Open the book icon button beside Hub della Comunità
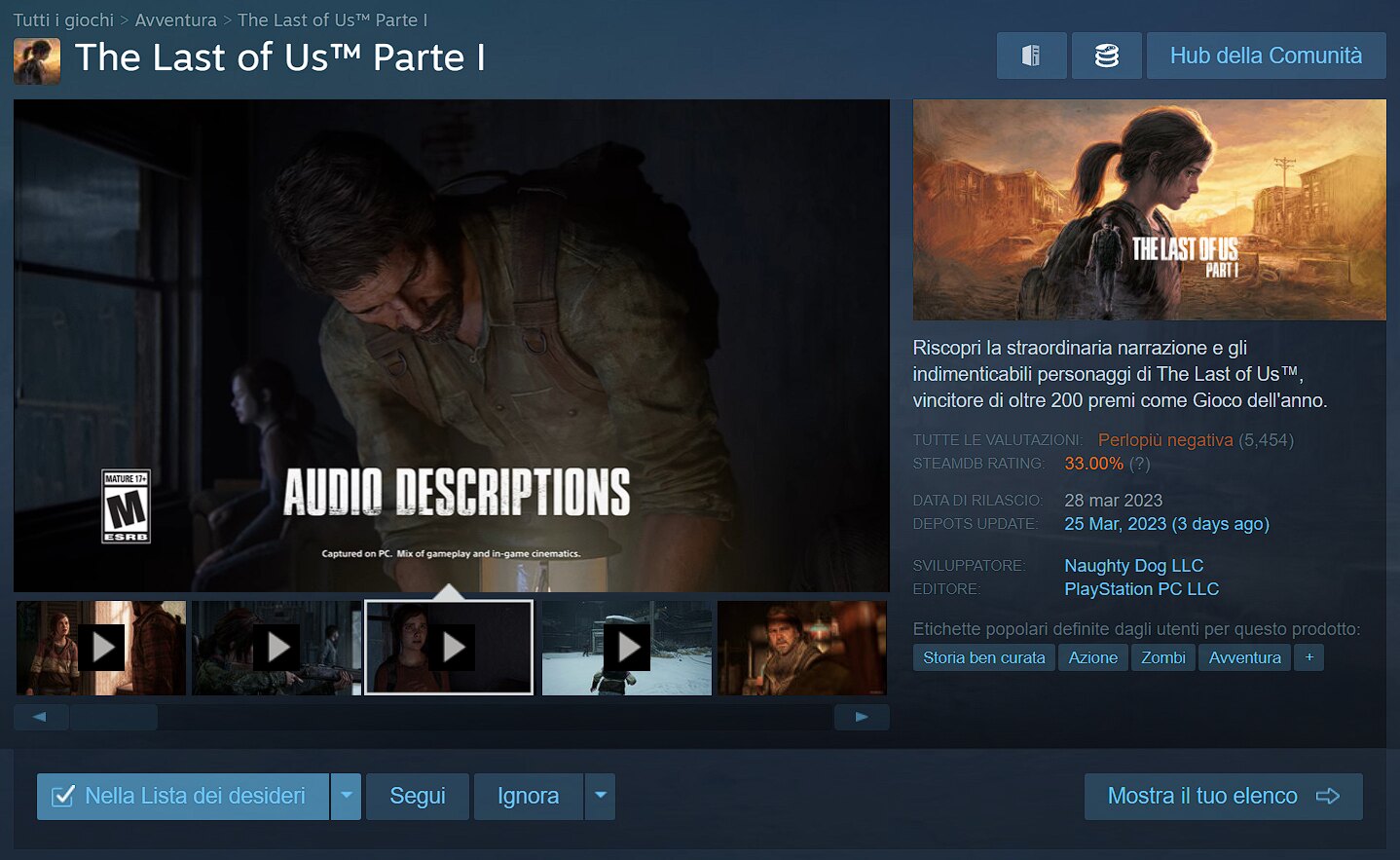 (x=1031, y=56)
